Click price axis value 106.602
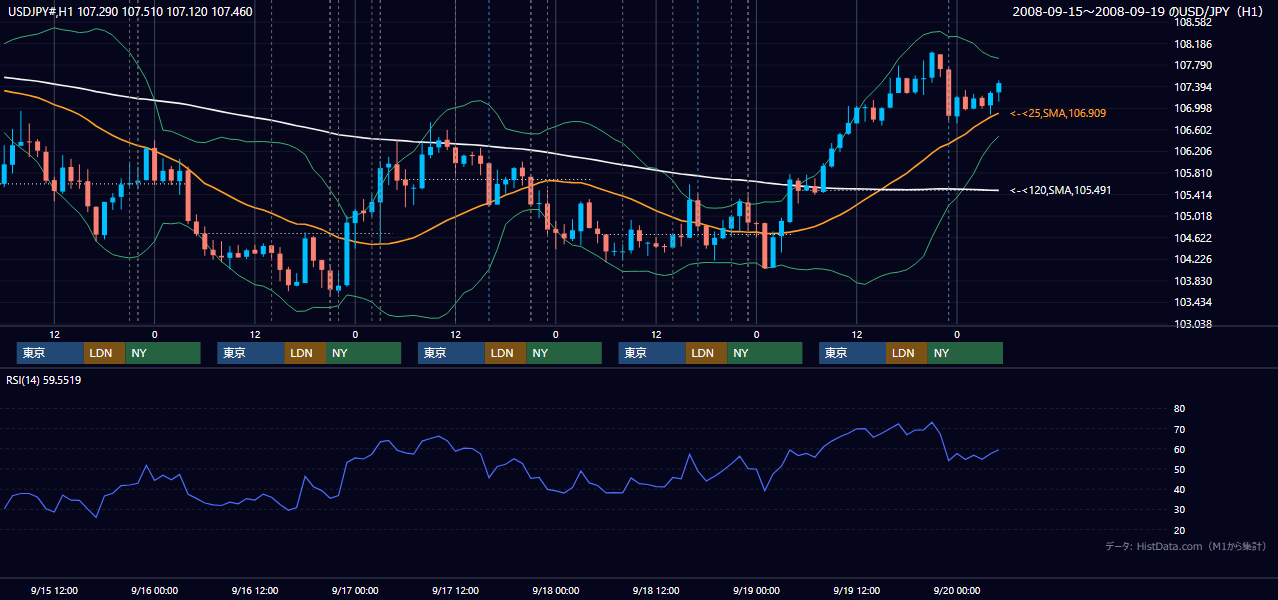Image resolution: width=1278 pixels, height=600 pixels. (1193, 130)
